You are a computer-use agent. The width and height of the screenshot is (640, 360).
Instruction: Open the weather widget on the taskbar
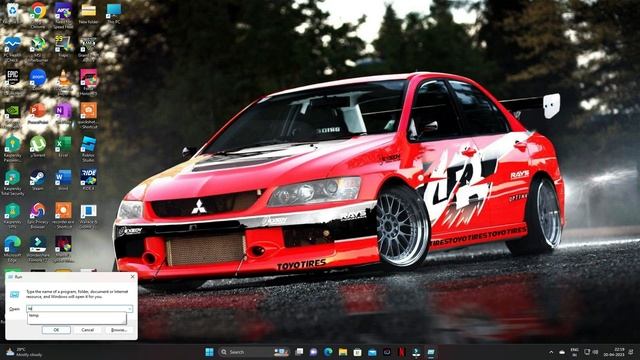(24, 352)
